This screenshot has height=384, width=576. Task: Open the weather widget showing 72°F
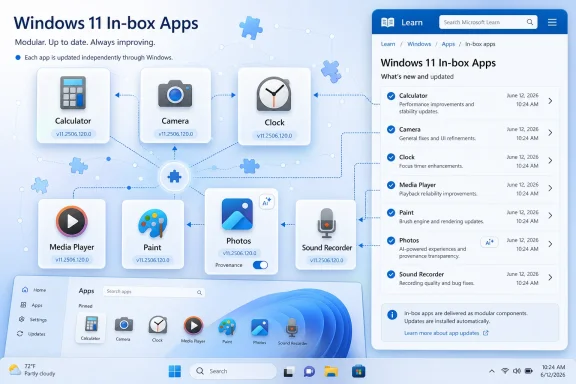click(32, 370)
